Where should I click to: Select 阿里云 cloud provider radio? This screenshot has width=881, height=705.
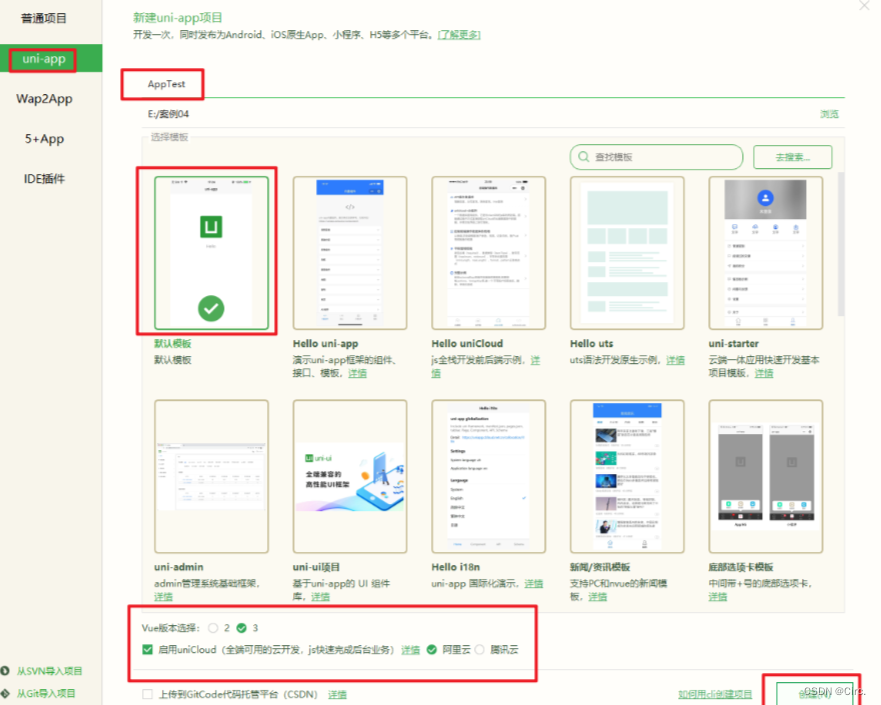[x=432, y=650]
